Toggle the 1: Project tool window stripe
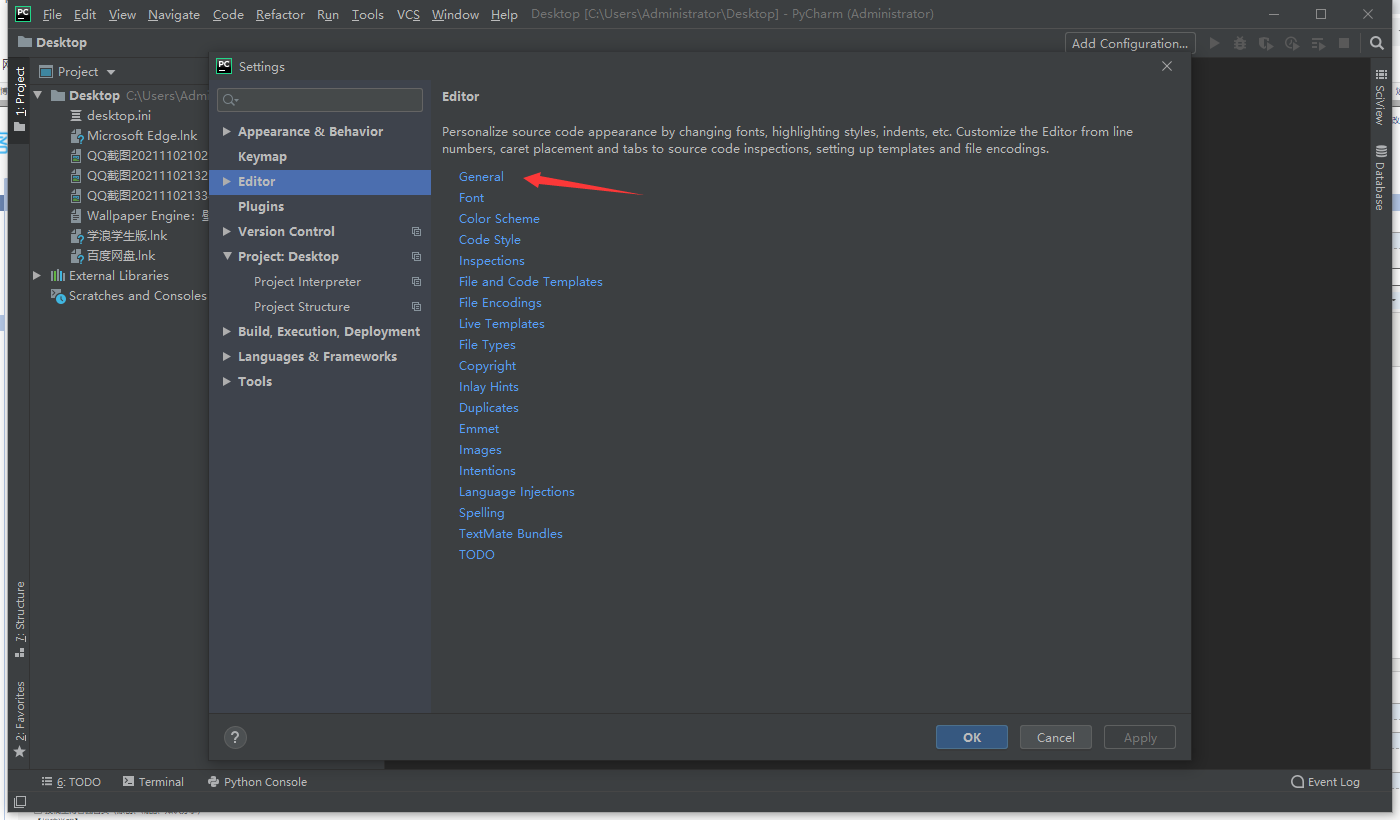 coord(19,100)
